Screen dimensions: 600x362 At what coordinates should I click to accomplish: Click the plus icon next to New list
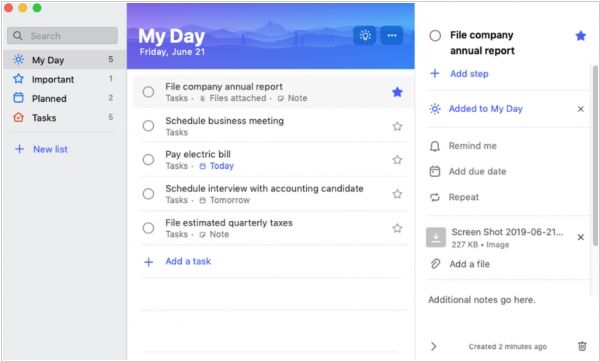click(x=19, y=149)
